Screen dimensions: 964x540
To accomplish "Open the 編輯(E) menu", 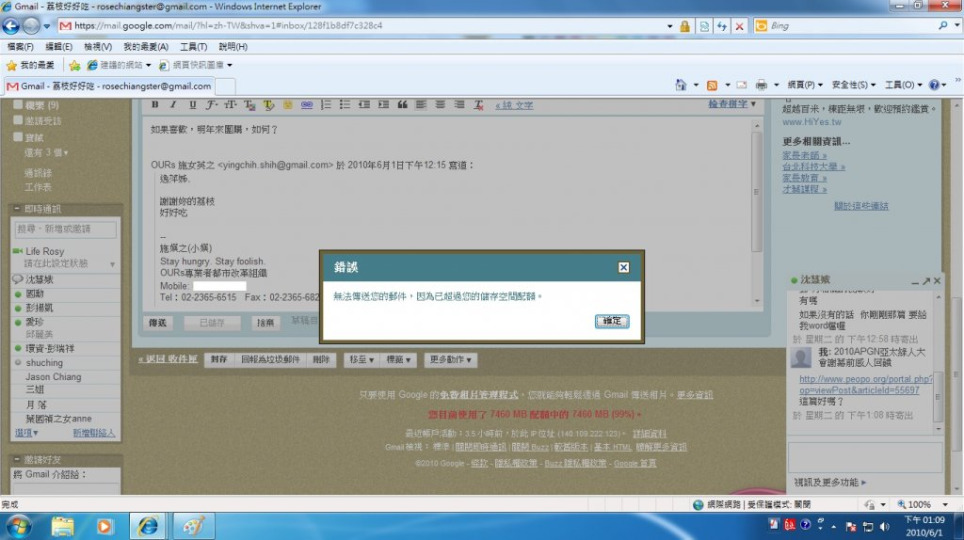I will tap(58, 47).
